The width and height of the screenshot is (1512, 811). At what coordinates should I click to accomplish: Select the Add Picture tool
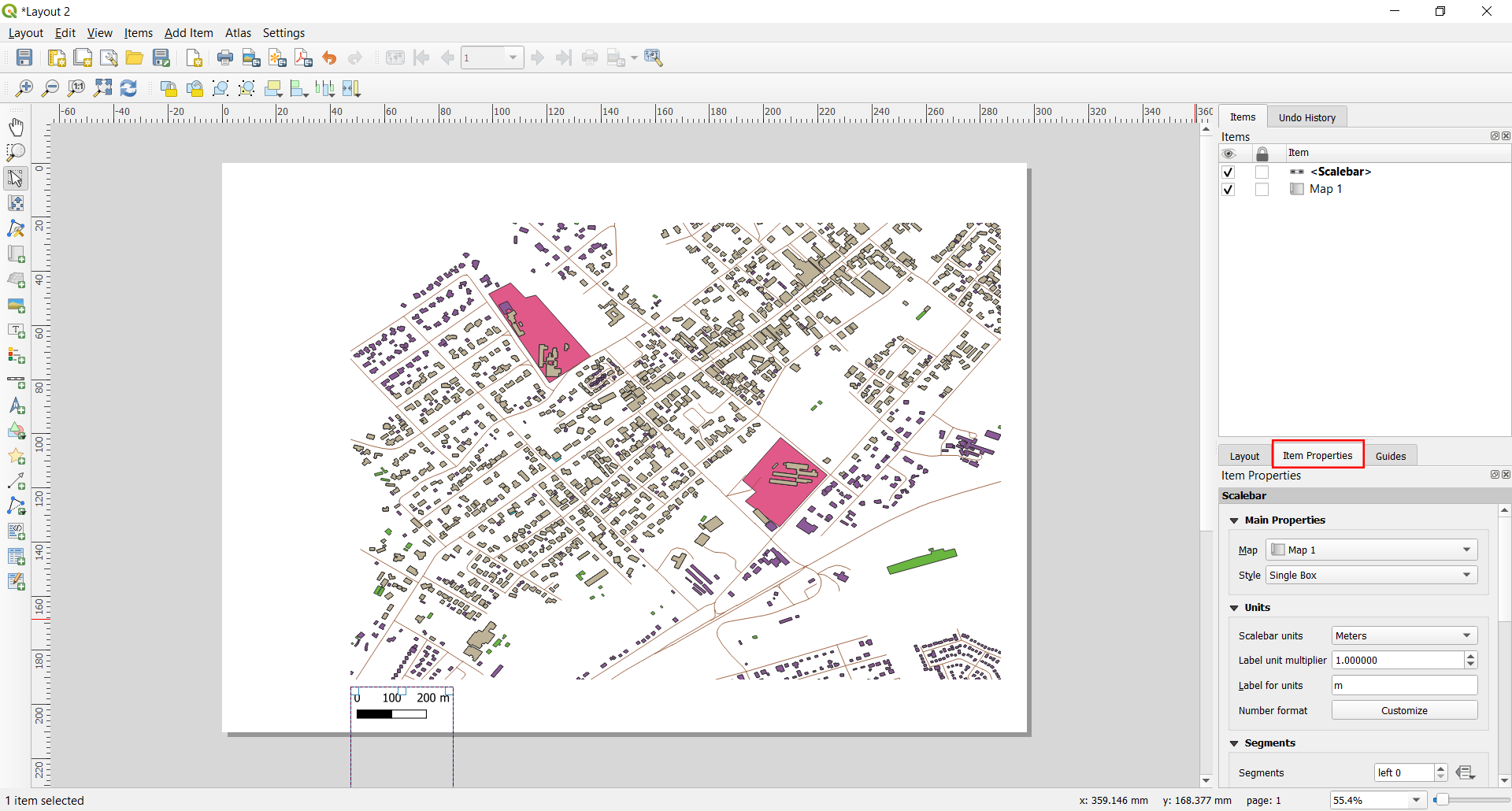[16, 306]
